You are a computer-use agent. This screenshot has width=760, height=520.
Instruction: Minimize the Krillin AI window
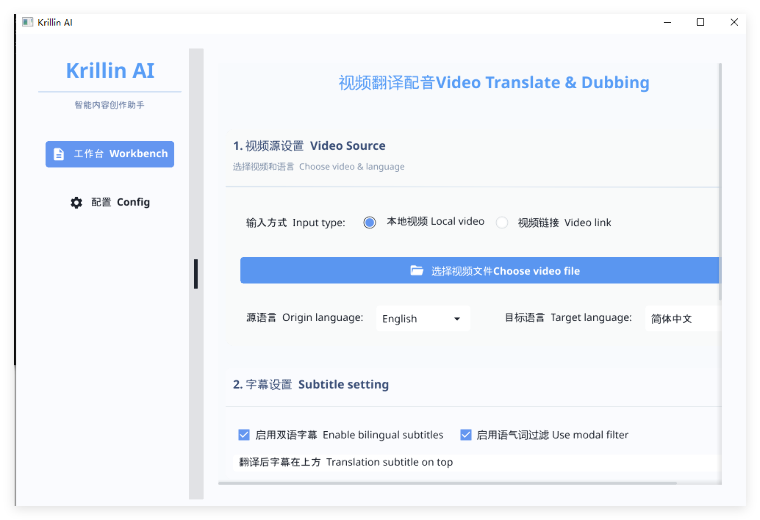[x=667, y=22]
